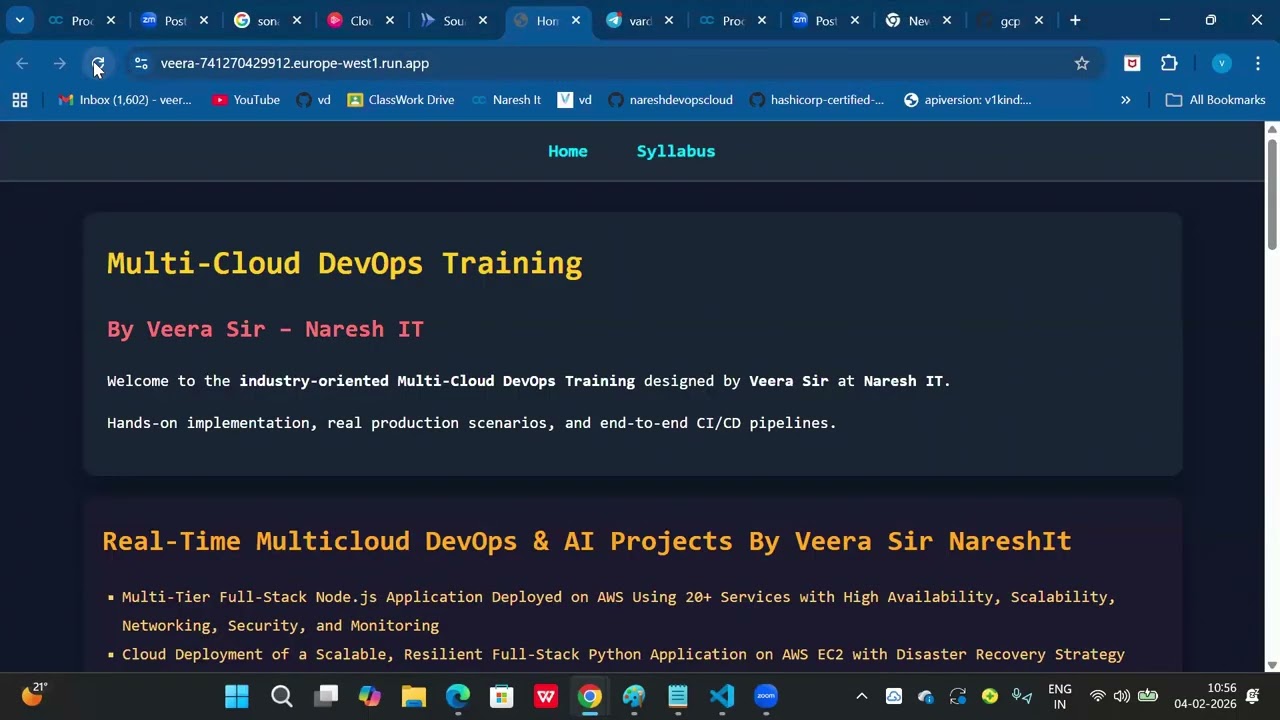Launch Copilot from the taskbar
Screen dimensions: 1280x720
[x=370, y=696]
